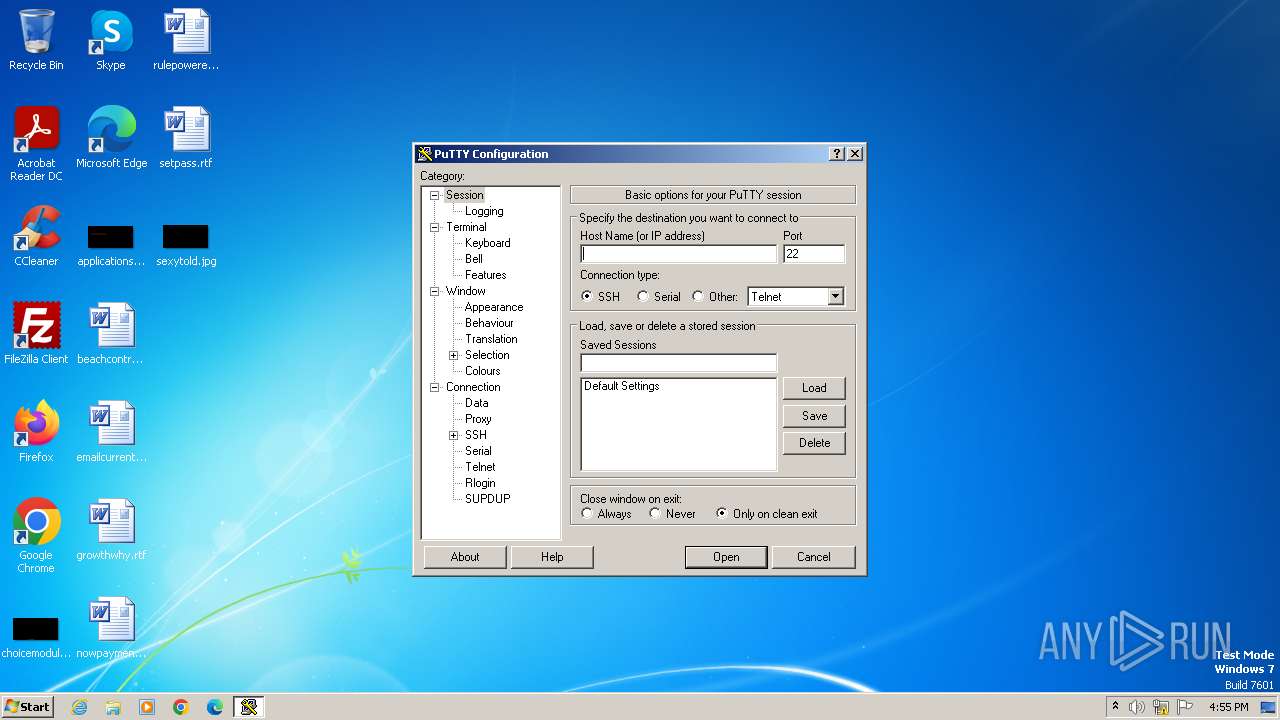Screen dimensions: 1280x720
Task: Click the Cancel button
Action: 814,557
